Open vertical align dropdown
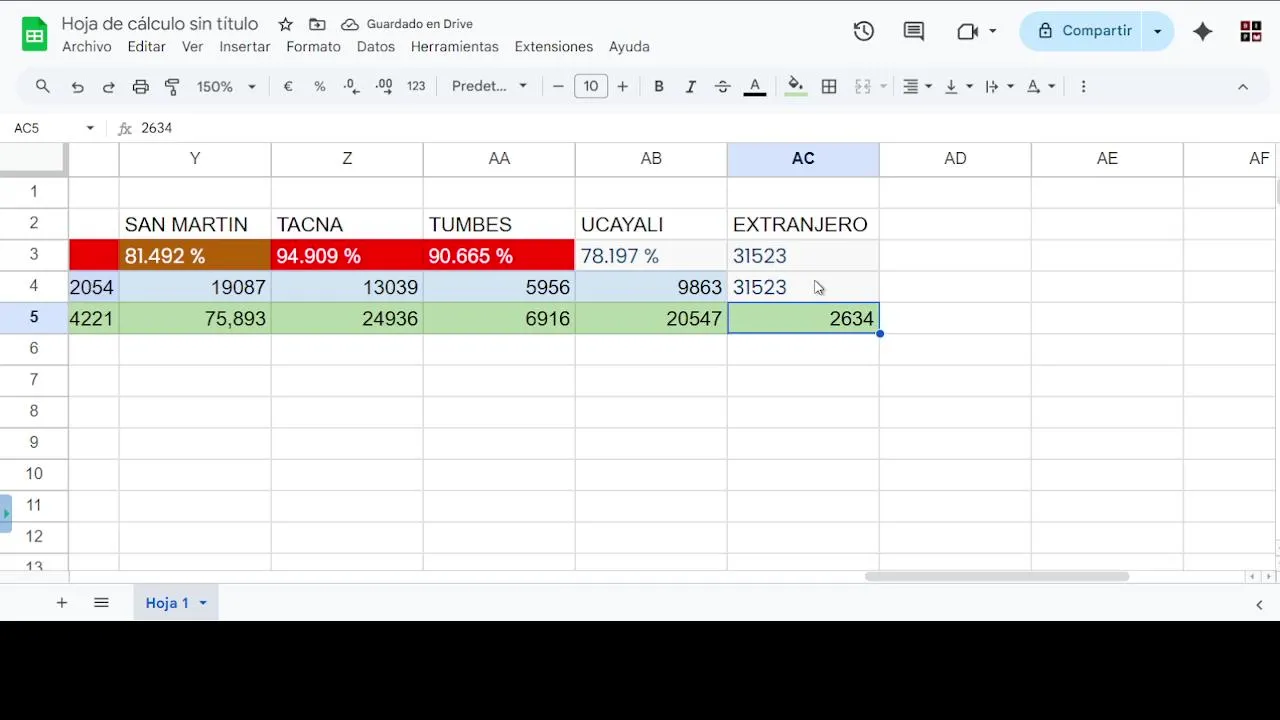This screenshot has height=720, width=1280. coord(958,87)
